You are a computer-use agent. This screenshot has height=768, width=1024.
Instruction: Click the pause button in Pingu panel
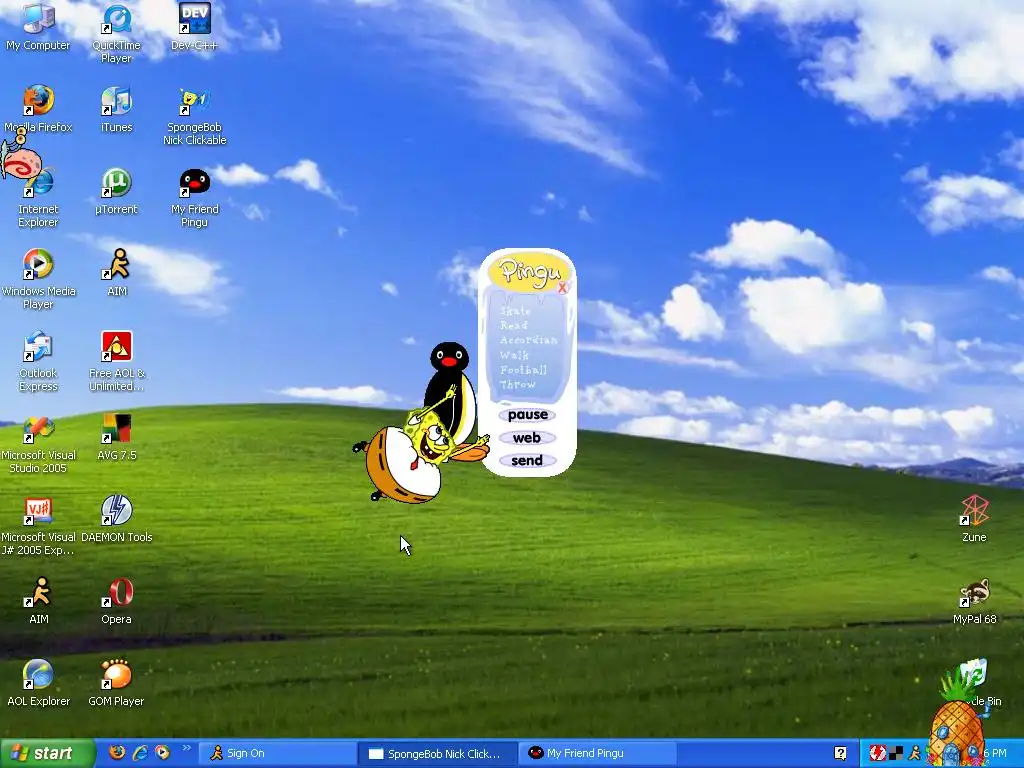[527, 415]
